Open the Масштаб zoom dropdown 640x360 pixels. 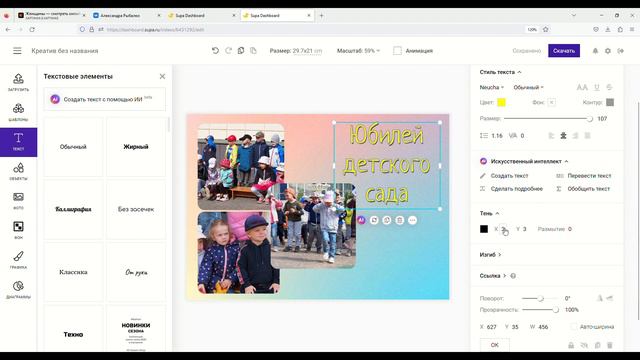click(x=358, y=51)
